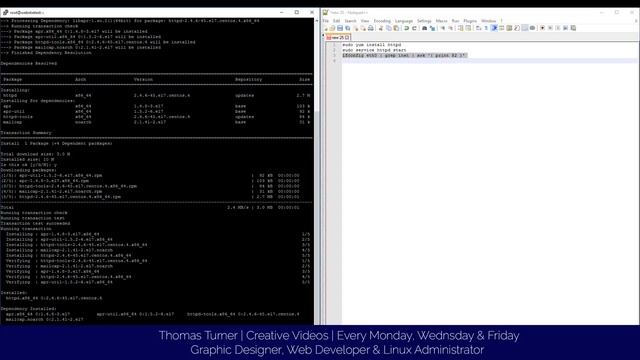
Task: Close the 'new 25' tab via its X
Action: pyautogui.click(x=347, y=38)
